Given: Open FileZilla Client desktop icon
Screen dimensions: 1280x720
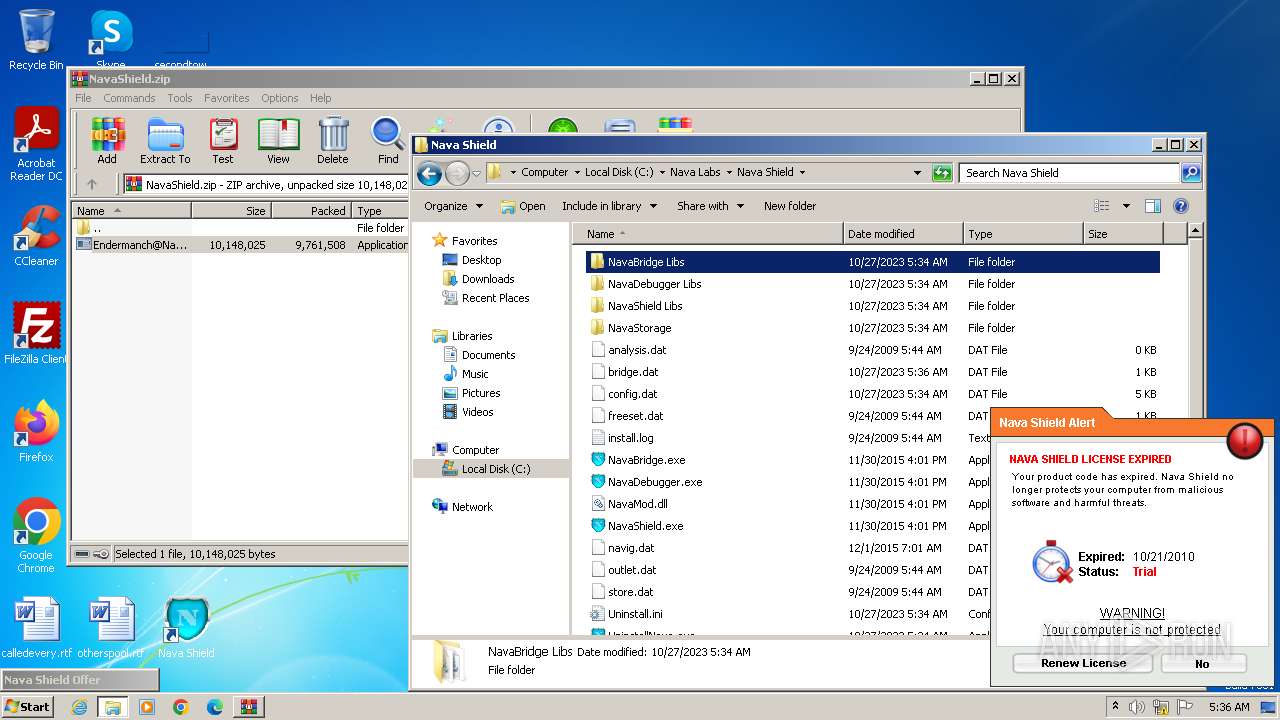Looking at the screenshot, I should point(36,333).
